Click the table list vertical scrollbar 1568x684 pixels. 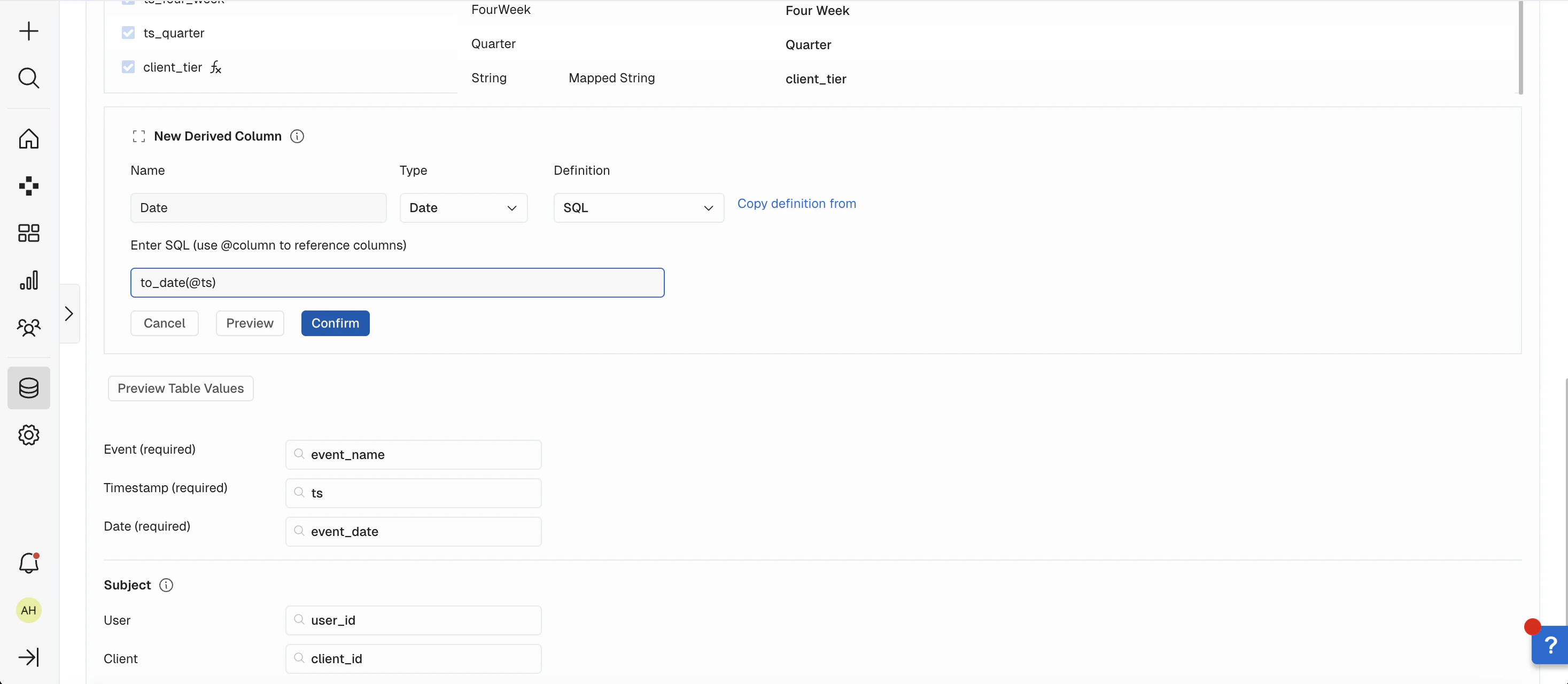click(1520, 48)
